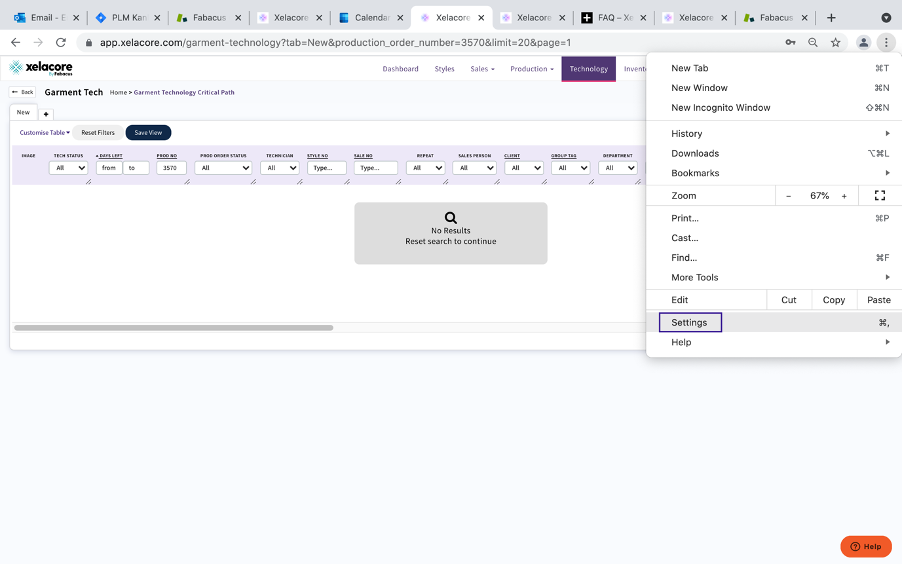Click the password key icon in address bar
This screenshot has height=564, width=902.
point(790,42)
